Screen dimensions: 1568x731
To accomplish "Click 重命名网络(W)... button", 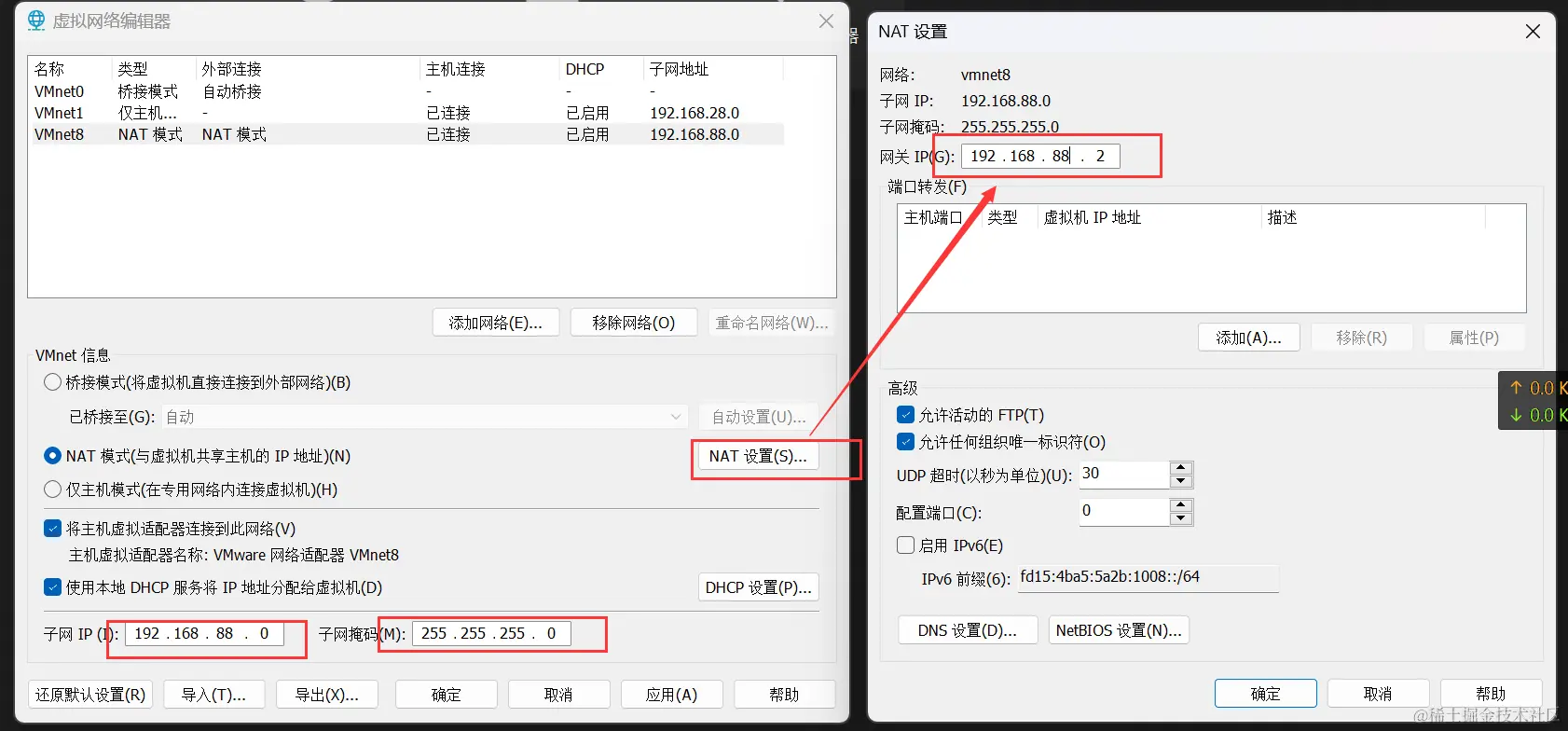I will (x=772, y=323).
